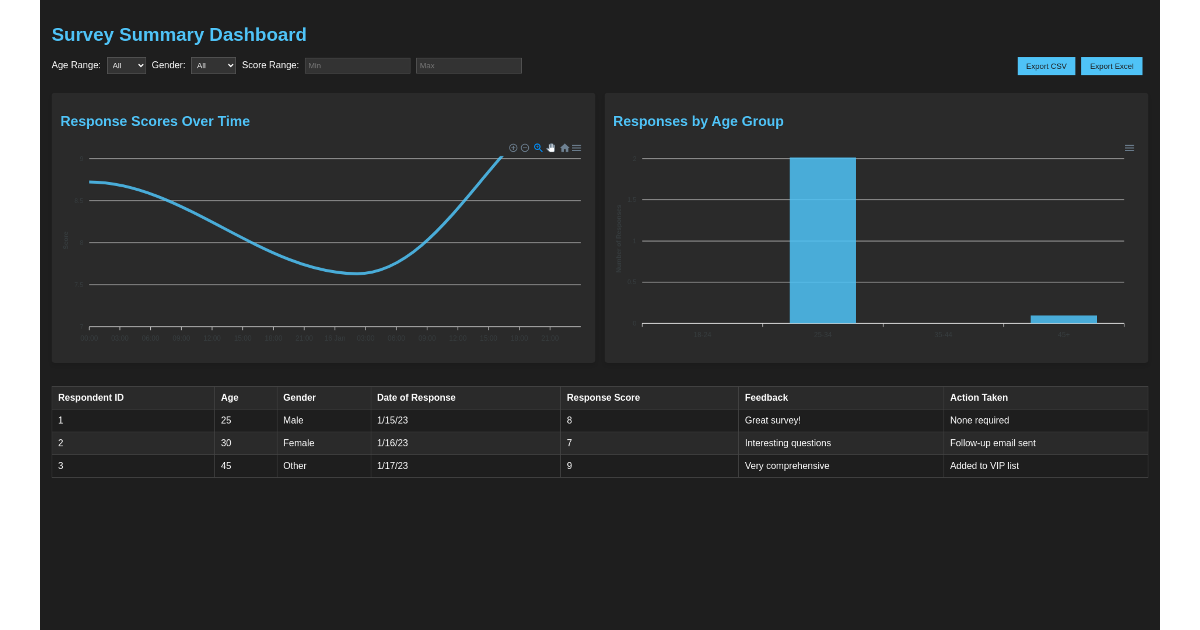Open the hamburger menu on Responses by Age chart
Screen dimensions: 1200x630
tap(1129, 147)
